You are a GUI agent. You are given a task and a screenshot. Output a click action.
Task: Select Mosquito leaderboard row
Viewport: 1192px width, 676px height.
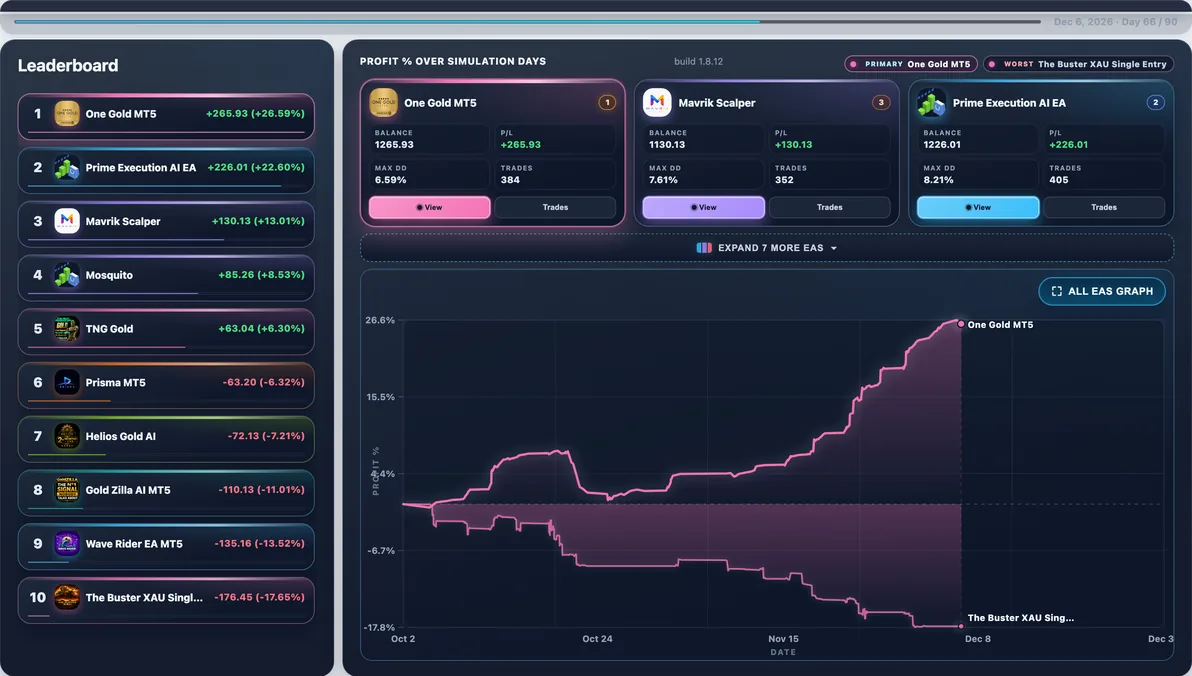166,278
